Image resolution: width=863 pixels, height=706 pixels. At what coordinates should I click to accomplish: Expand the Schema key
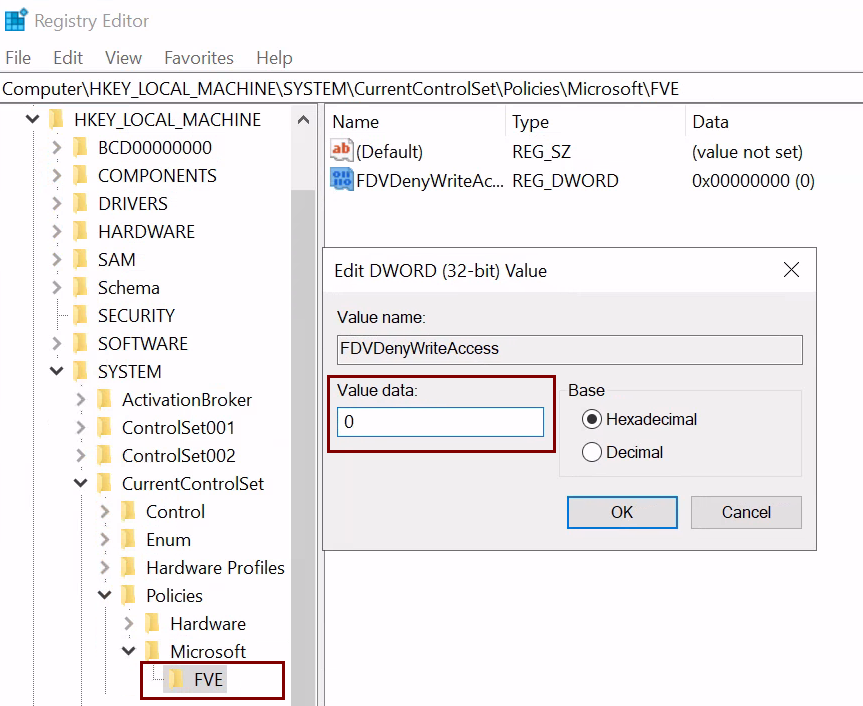click(x=57, y=287)
